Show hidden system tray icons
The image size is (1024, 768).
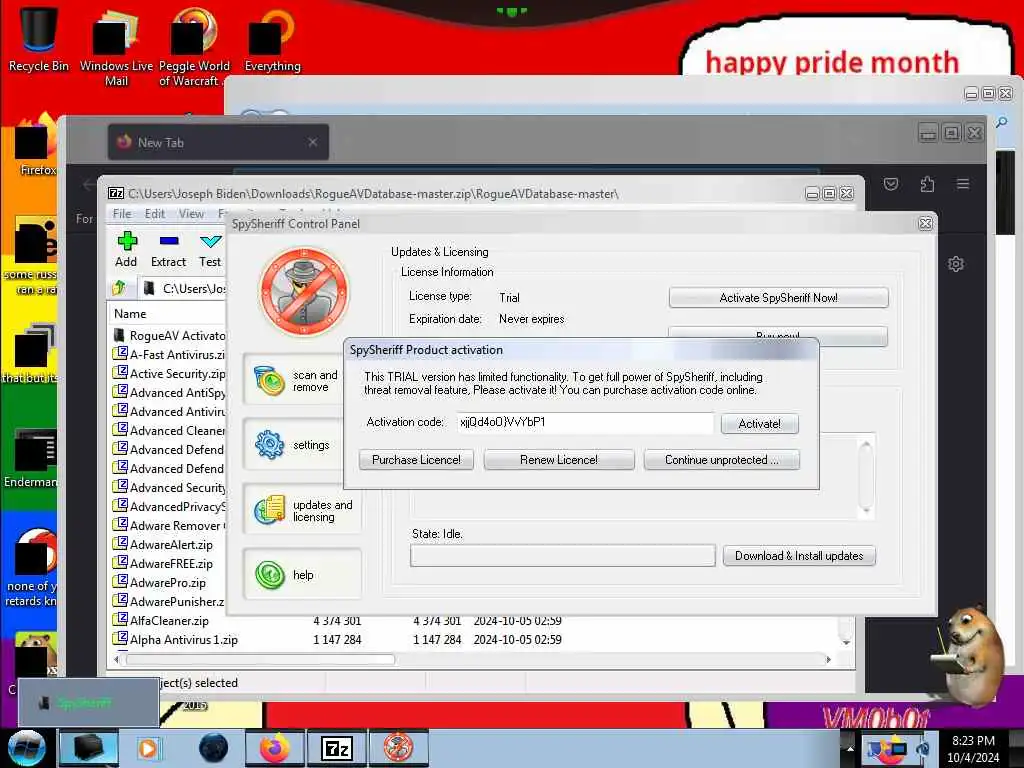pos(850,748)
